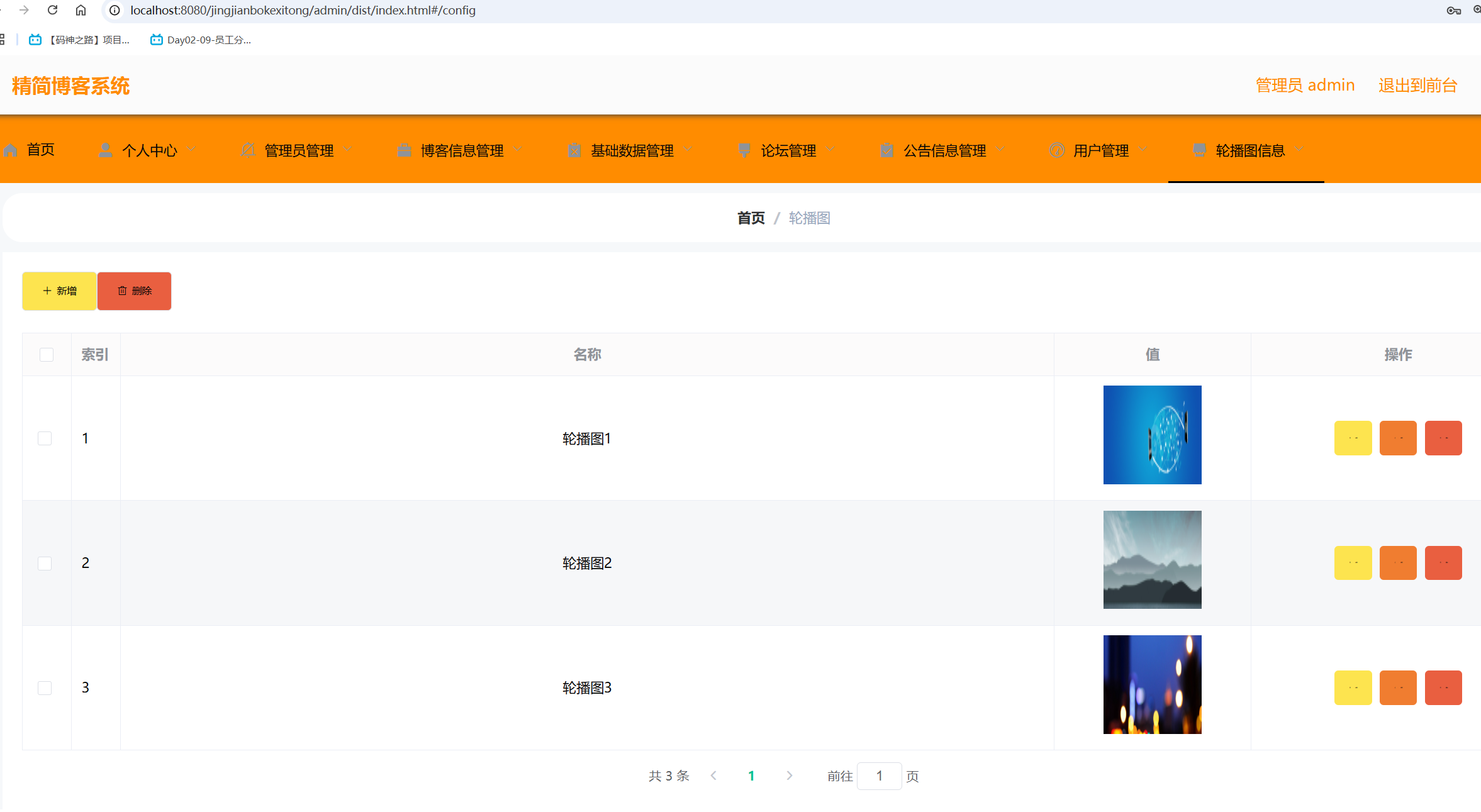Click orange action button in 轮播图3 row
The width and height of the screenshot is (1481, 812).
[x=1398, y=687]
